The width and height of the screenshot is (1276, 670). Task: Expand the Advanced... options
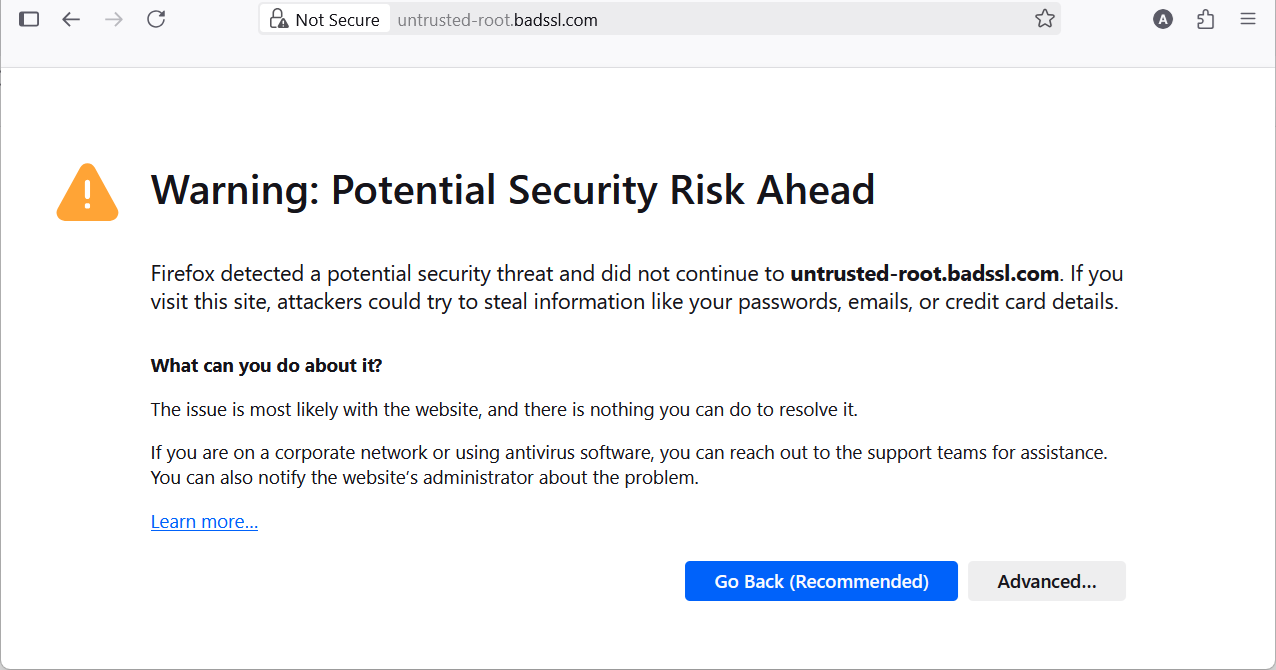click(1046, 581)
